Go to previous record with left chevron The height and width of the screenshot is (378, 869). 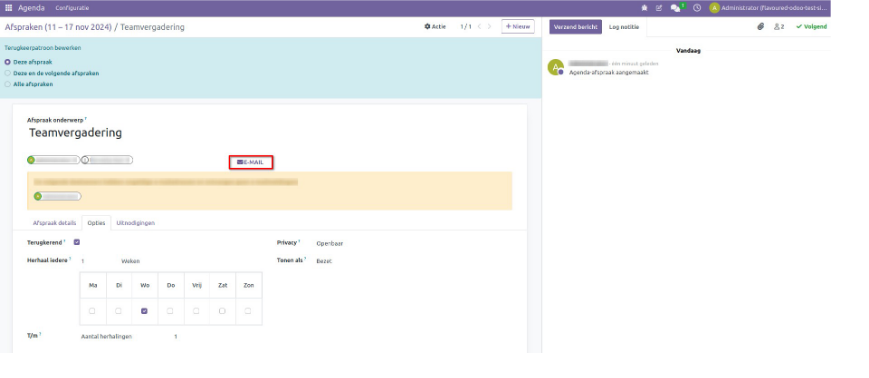coord(479,27)
